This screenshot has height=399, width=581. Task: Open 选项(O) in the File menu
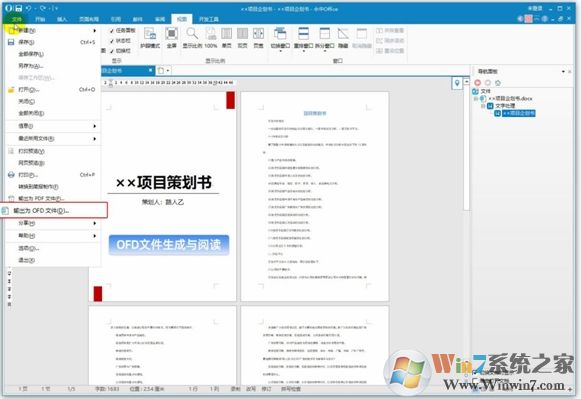click(52, 248)
